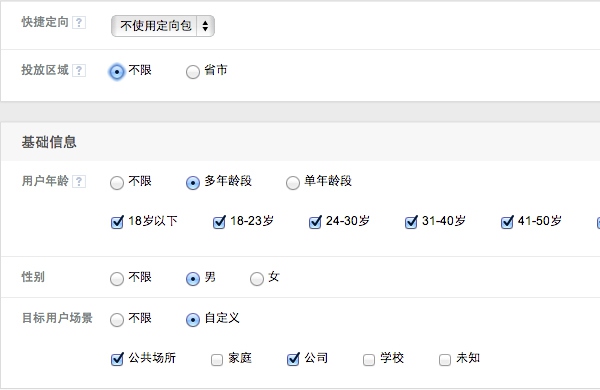Uncheck the 18-23岁 checkbox

point(219,222)
